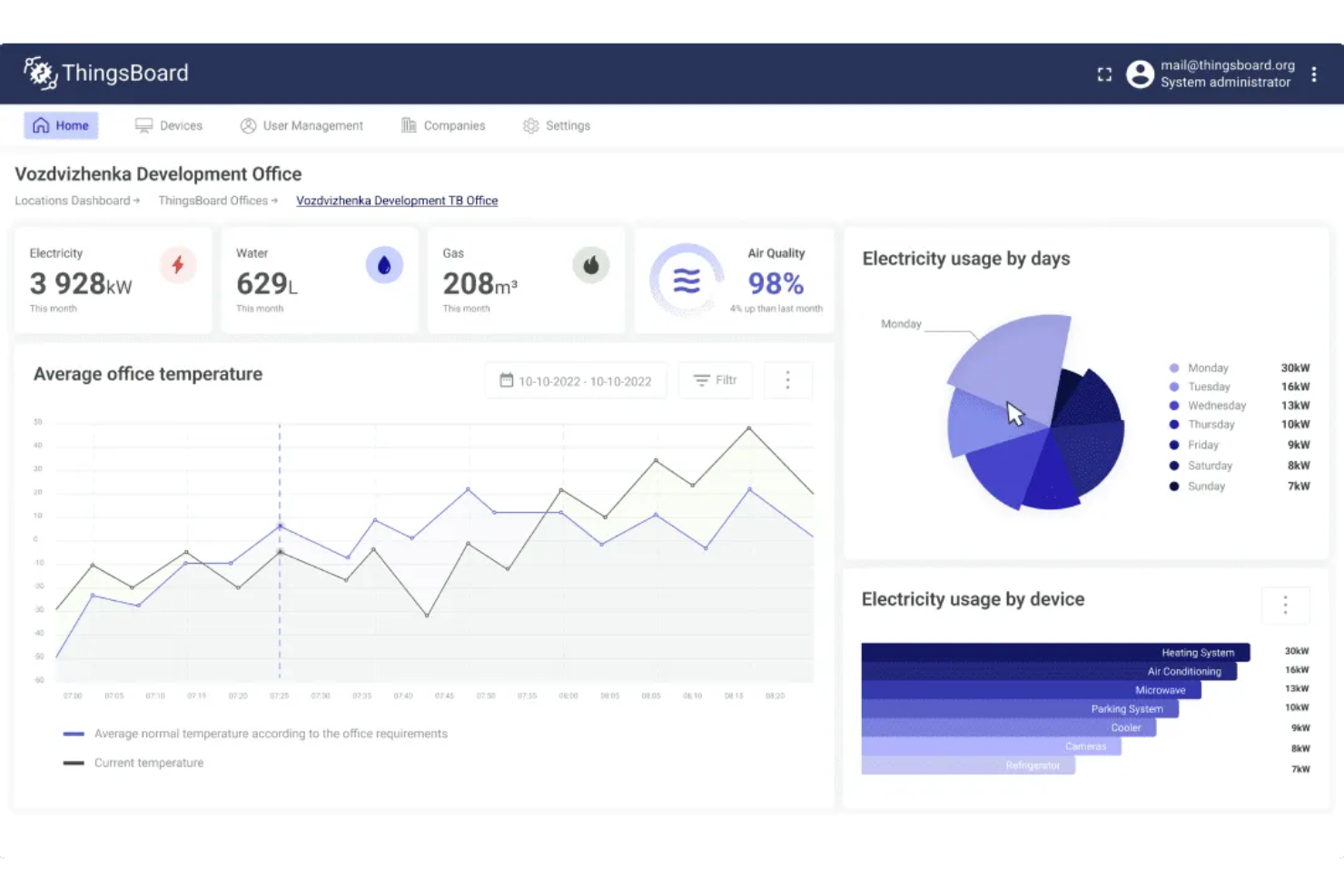Click the electricity lightning icon
This screenshot has width=1344, height=896.
(x=178, y=265)
